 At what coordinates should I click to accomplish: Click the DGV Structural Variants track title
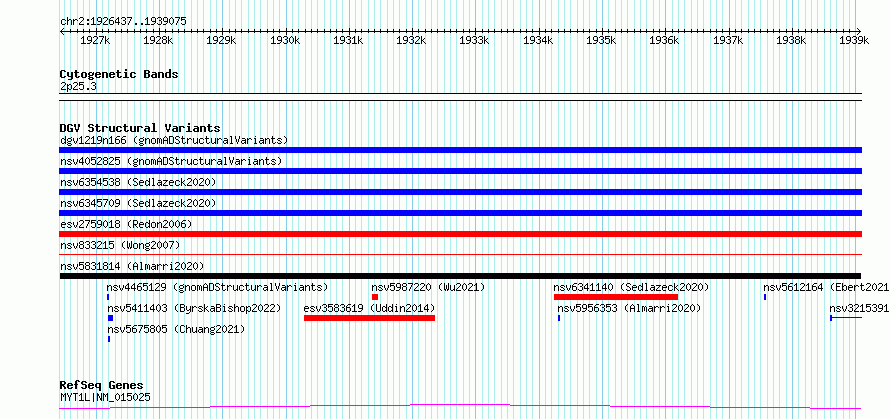coord(140,128)
